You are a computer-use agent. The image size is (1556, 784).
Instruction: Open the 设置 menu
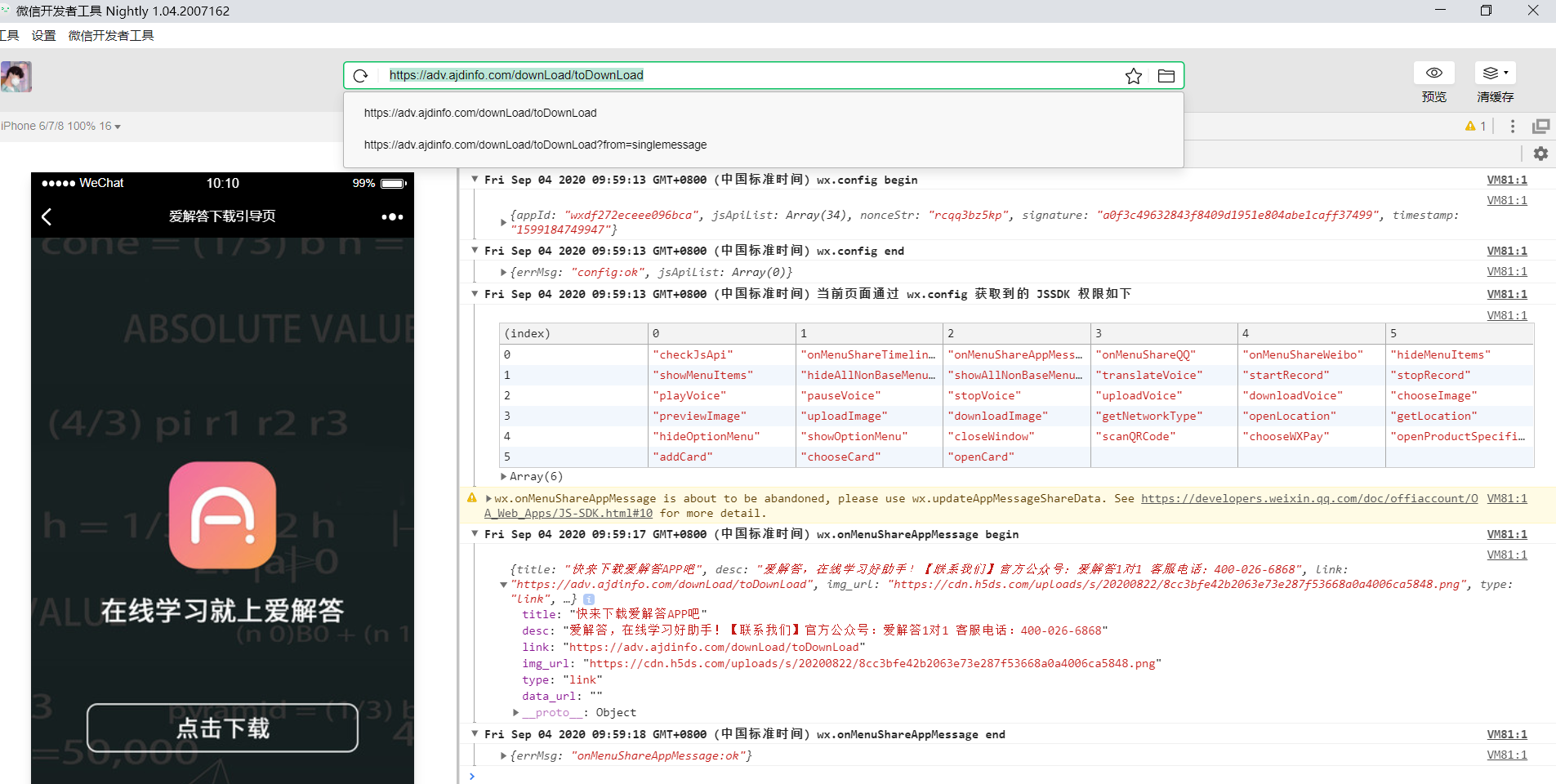coord(44,36)
